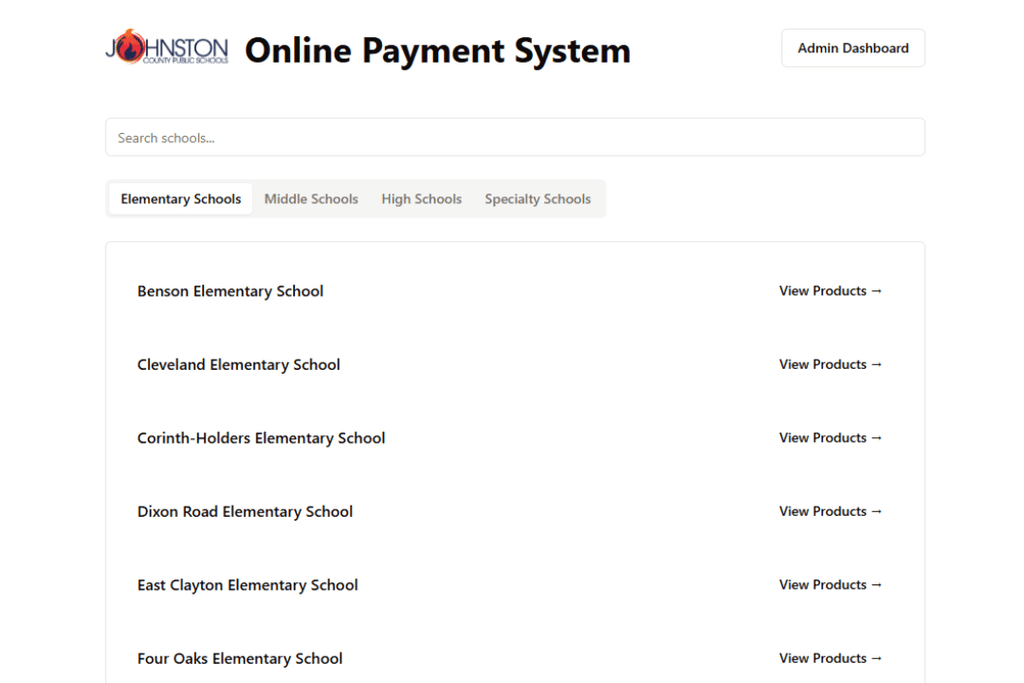
Task: View products for Corinth-Holders Elementary School
Action: [830, 437]
